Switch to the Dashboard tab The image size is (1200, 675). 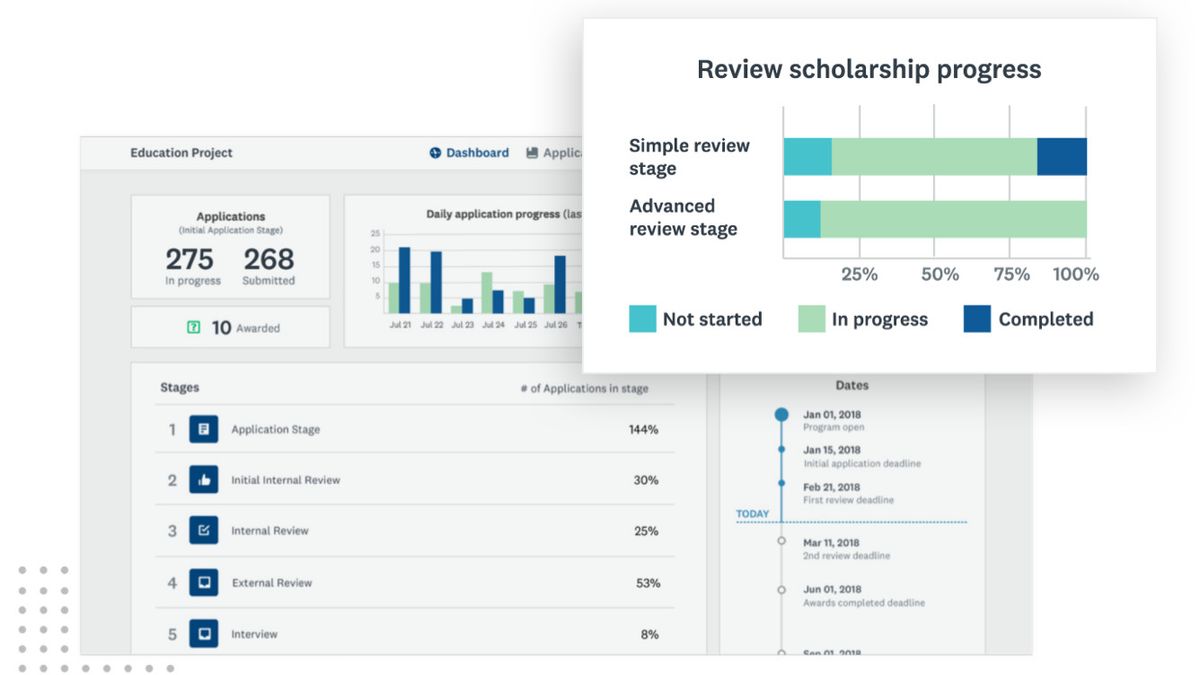click(x=470, y=152)
